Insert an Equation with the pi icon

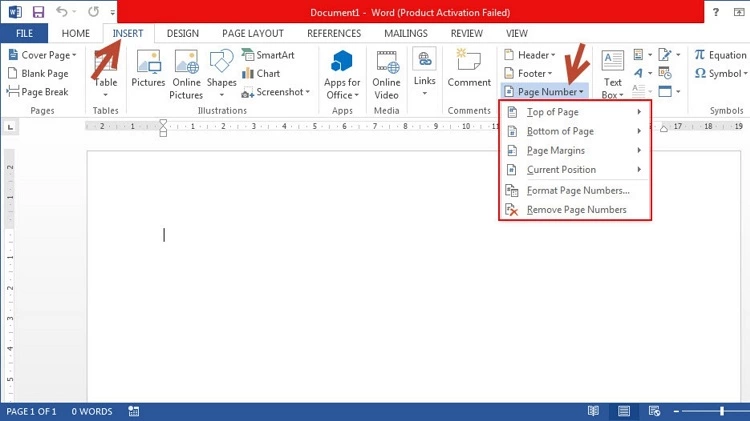pos(720,55)
